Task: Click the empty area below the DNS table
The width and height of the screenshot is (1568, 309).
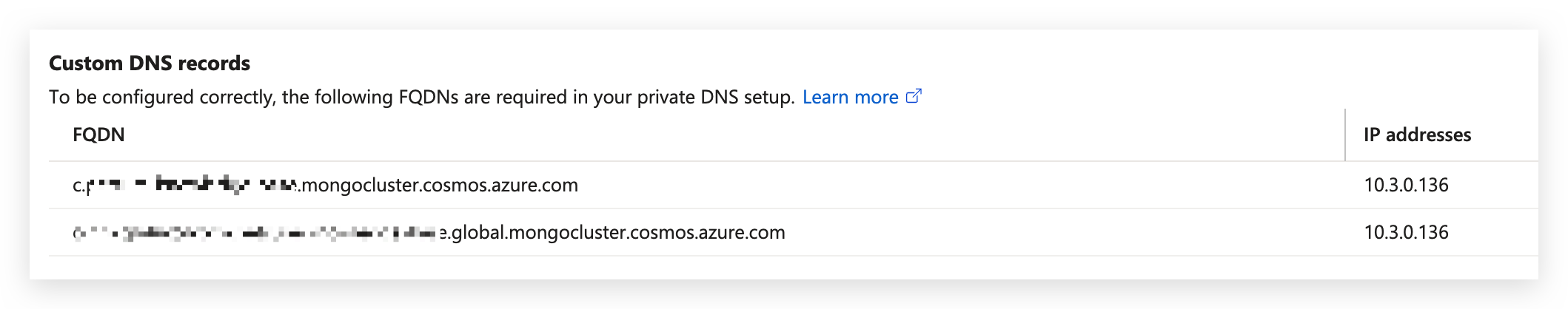Action: (783, 268)
